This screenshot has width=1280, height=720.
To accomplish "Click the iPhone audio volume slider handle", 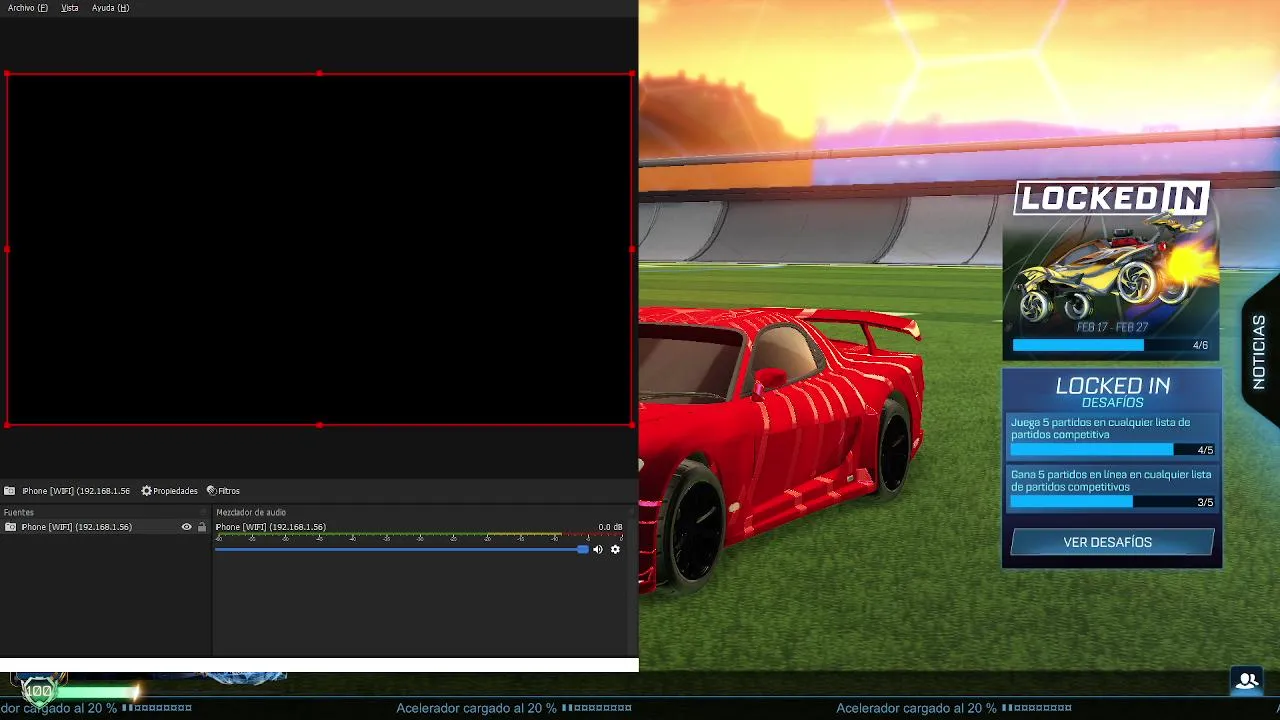I will pyautogui.click(x=582, y=549).
